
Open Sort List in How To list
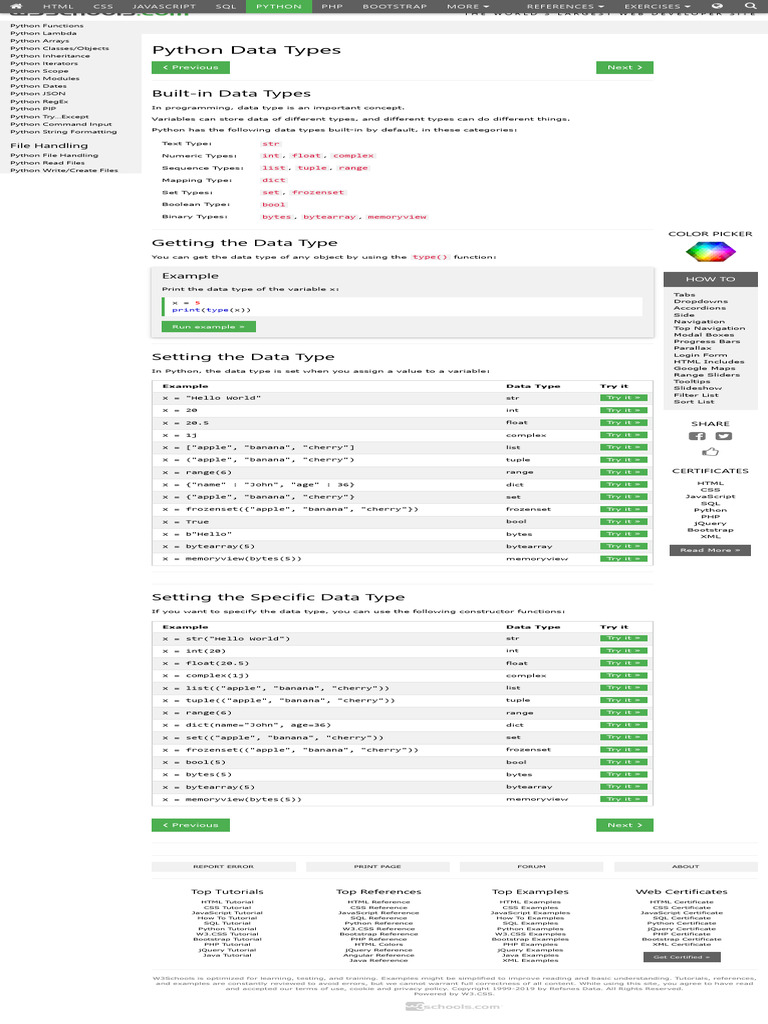coord(694,402)
